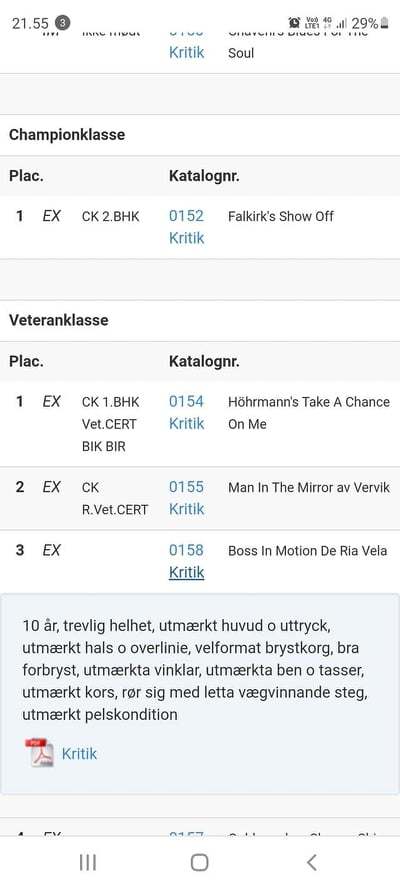Screen dimensions: 400x889
Task: Open catalog number 0154 link
Action: point(186,402)
